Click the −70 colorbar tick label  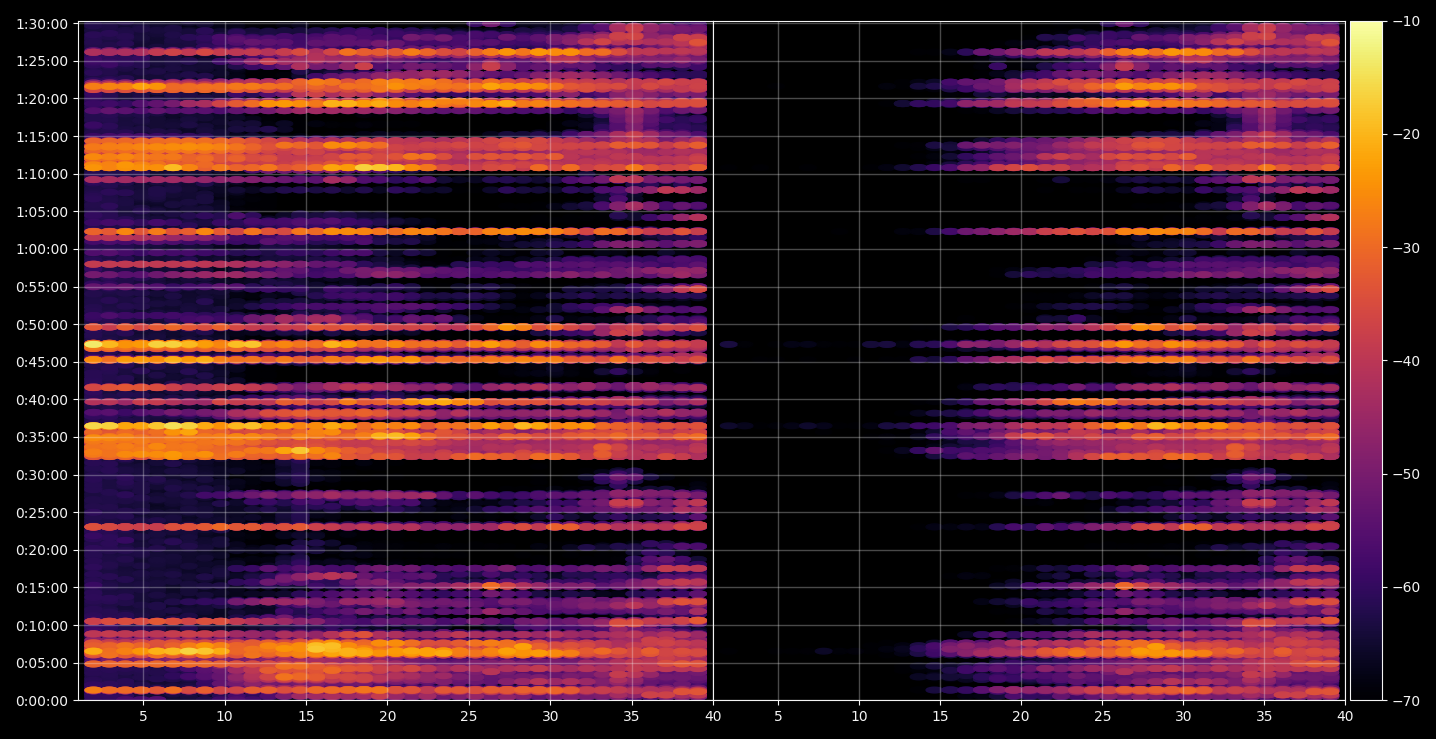coord(1406,701)
